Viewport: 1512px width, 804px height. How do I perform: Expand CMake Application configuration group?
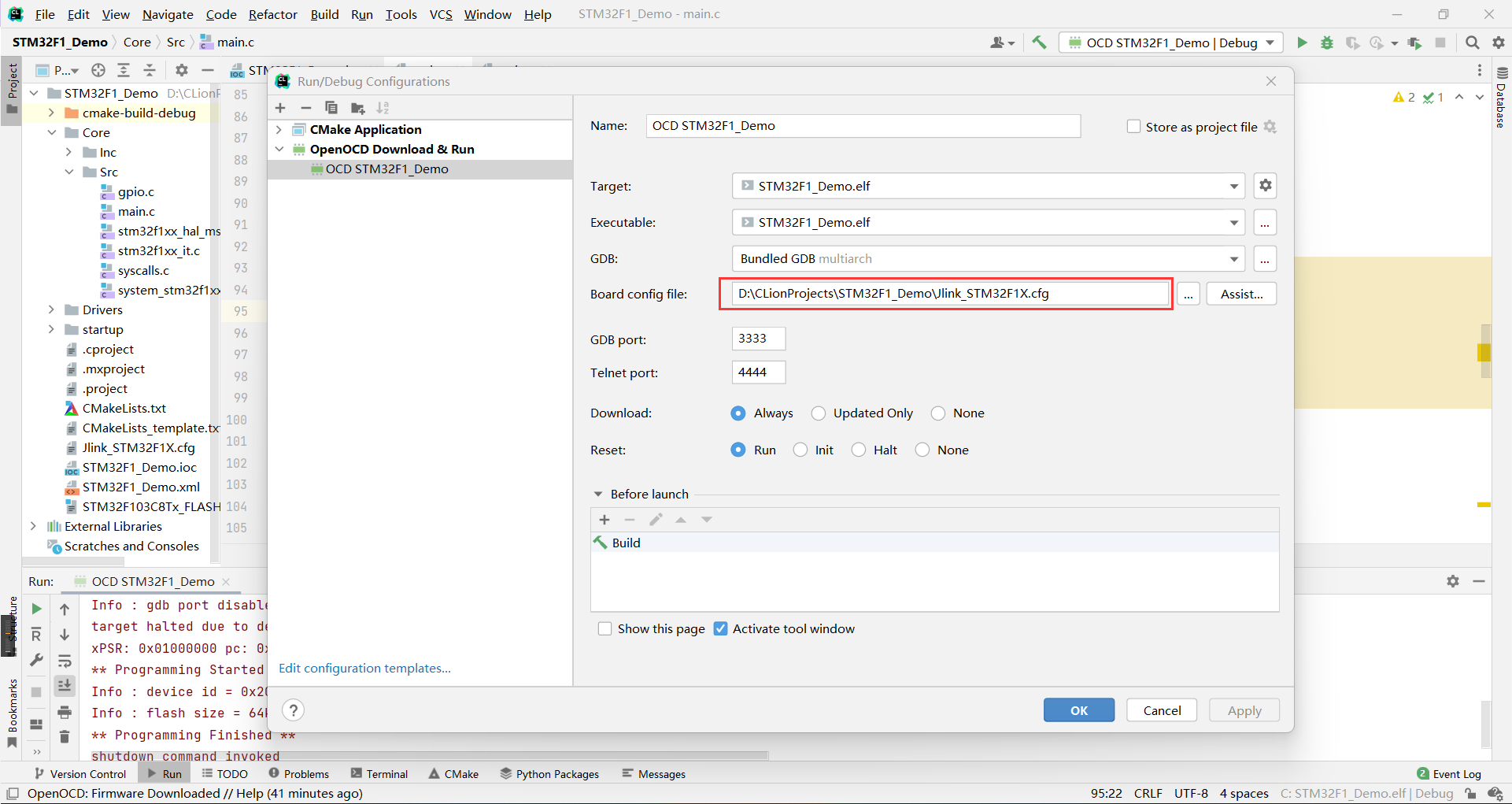(279, 129)
